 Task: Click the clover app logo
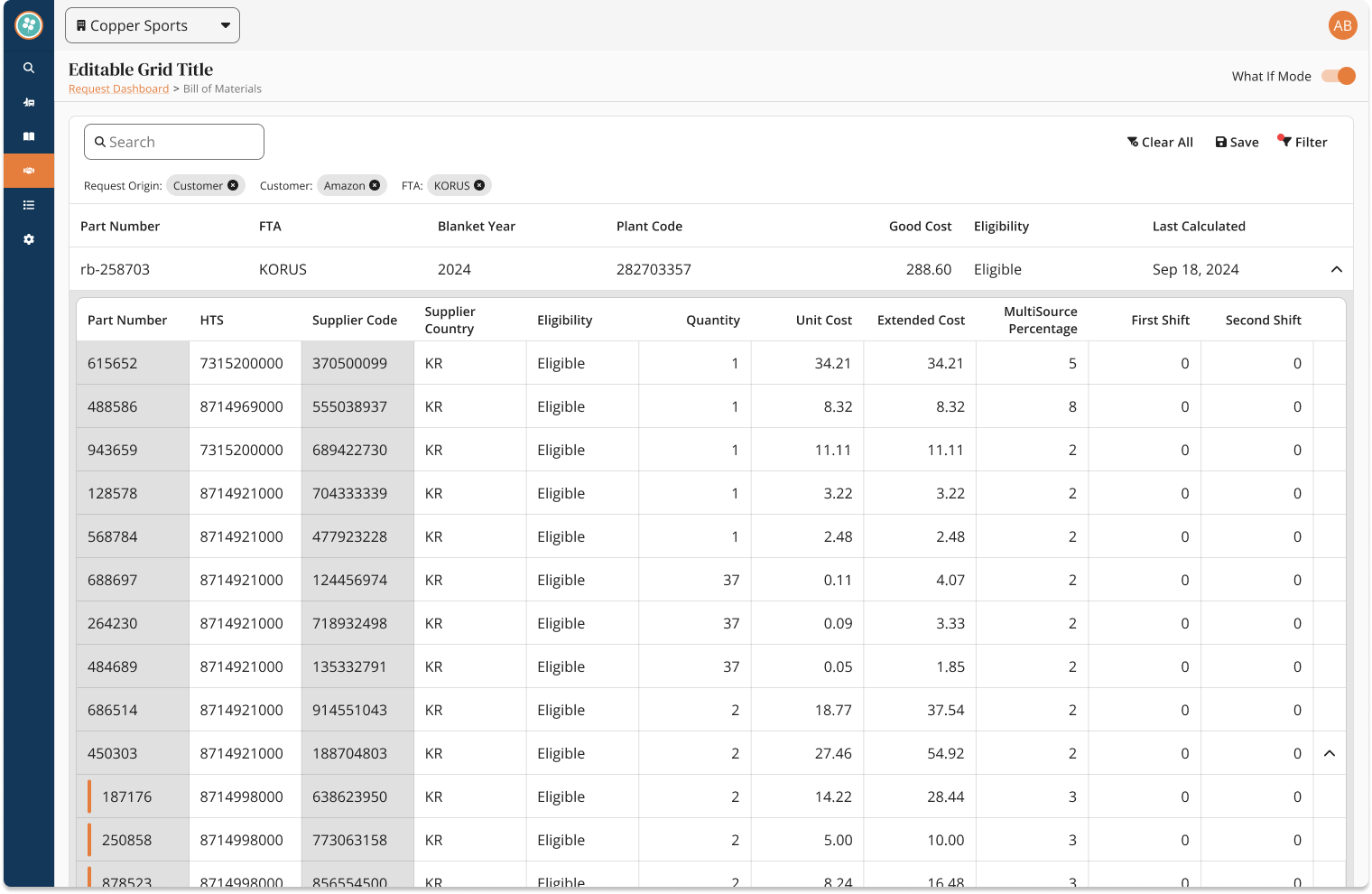coord(29,25)
